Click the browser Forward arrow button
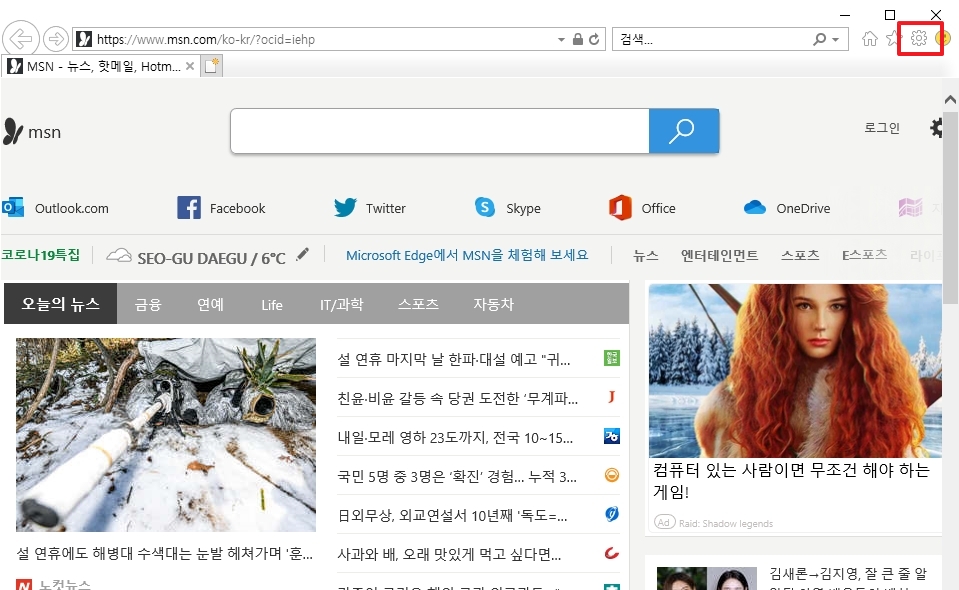Screen dimensions: 959x590 [56, 39]
